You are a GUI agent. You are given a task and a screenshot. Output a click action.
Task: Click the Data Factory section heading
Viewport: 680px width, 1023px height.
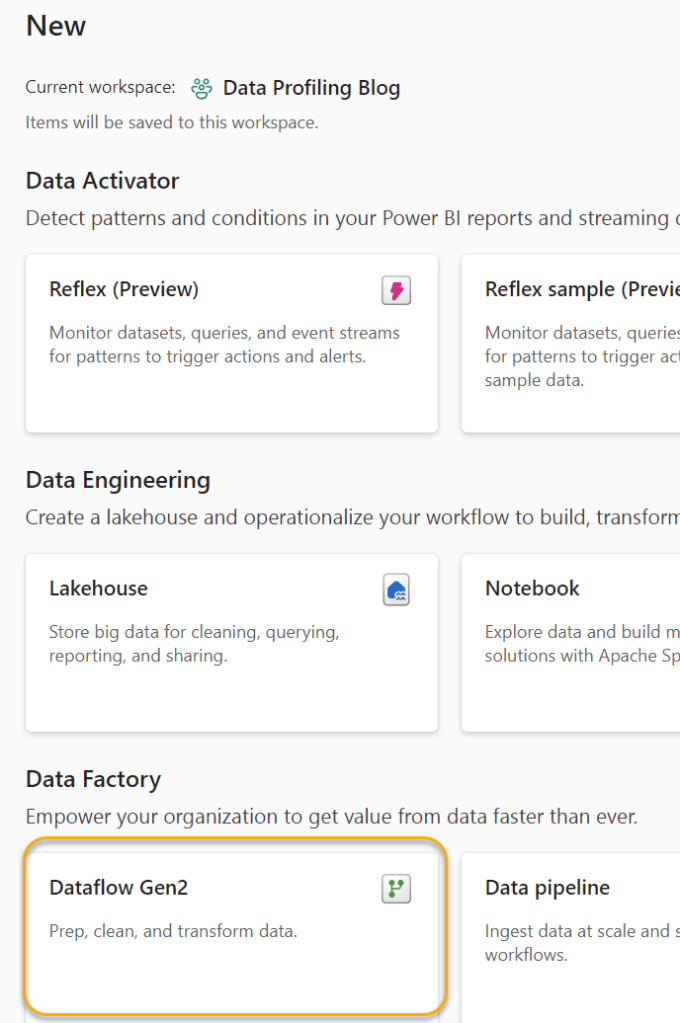click(x=93, y=779)
